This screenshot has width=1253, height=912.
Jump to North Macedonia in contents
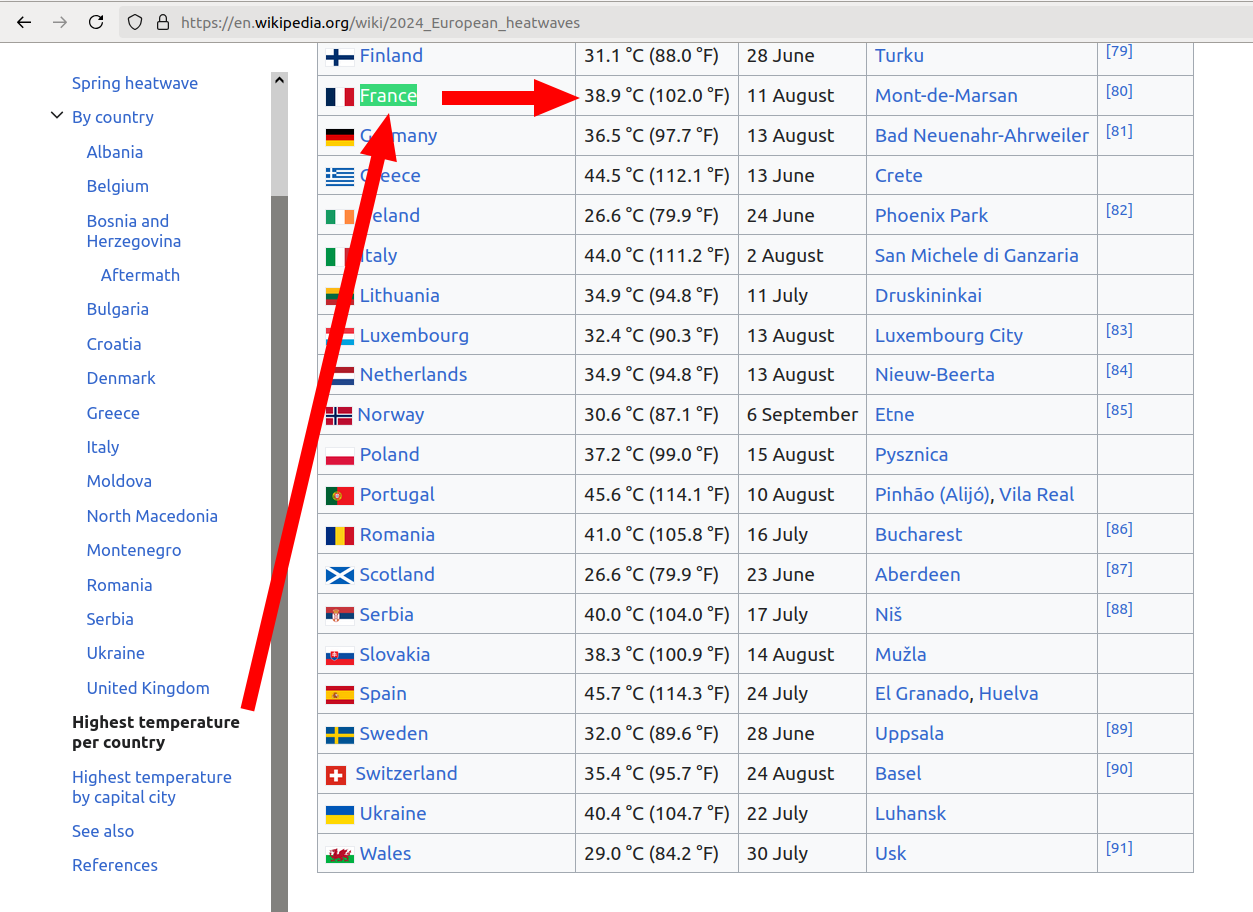tap(152, 516)
